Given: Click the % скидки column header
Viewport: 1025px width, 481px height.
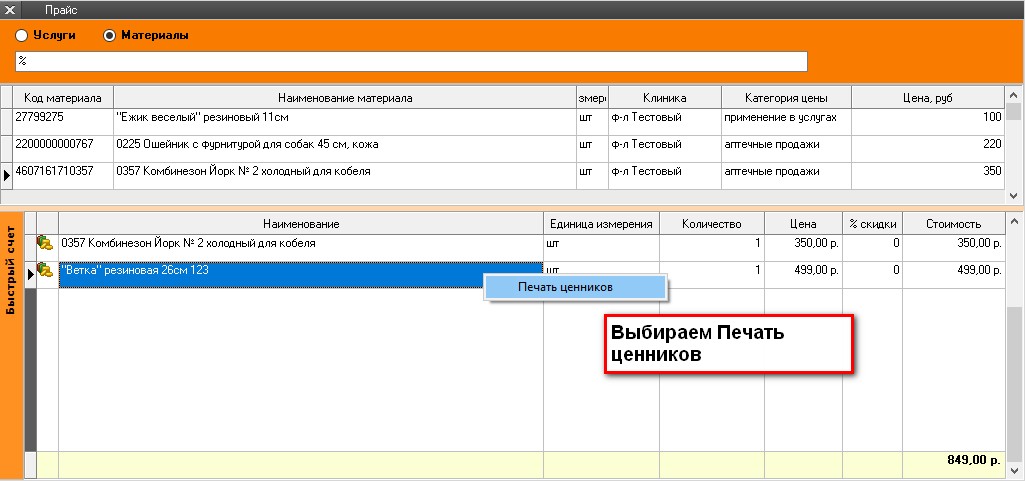Looking at the screenshot, I should coord(873,224).
